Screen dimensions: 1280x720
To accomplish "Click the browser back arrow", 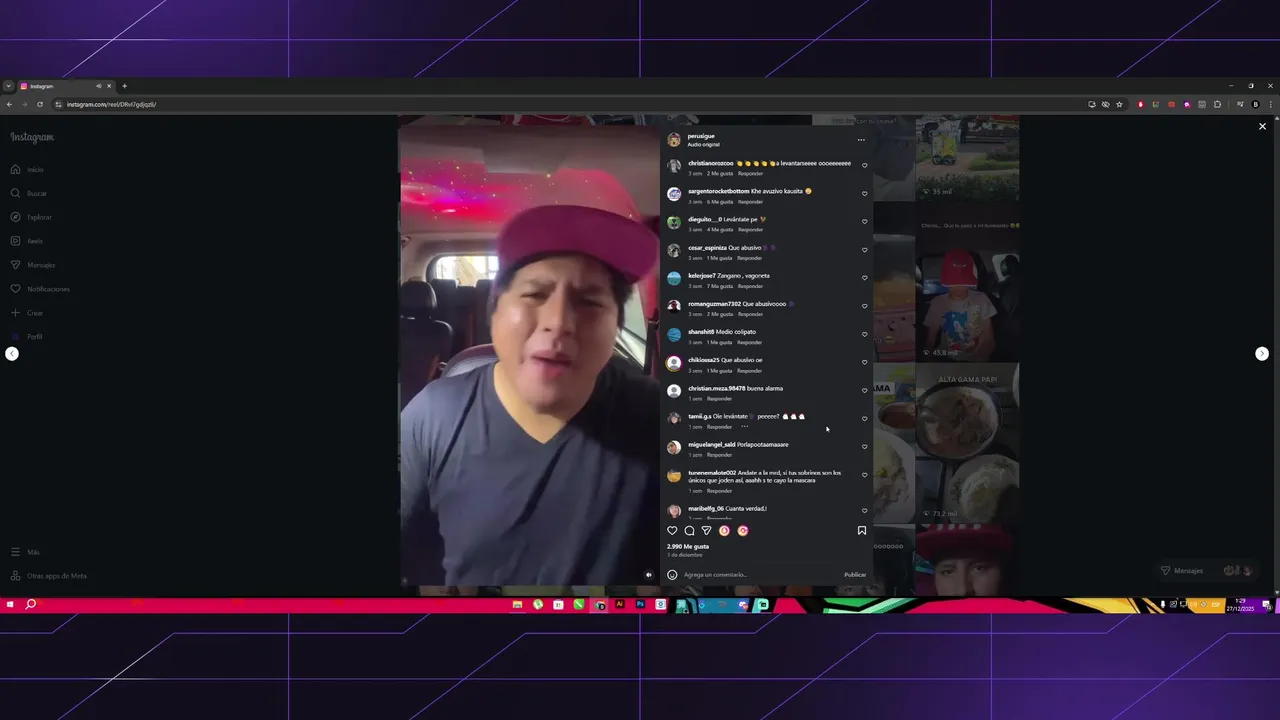I will coord(10,104).
